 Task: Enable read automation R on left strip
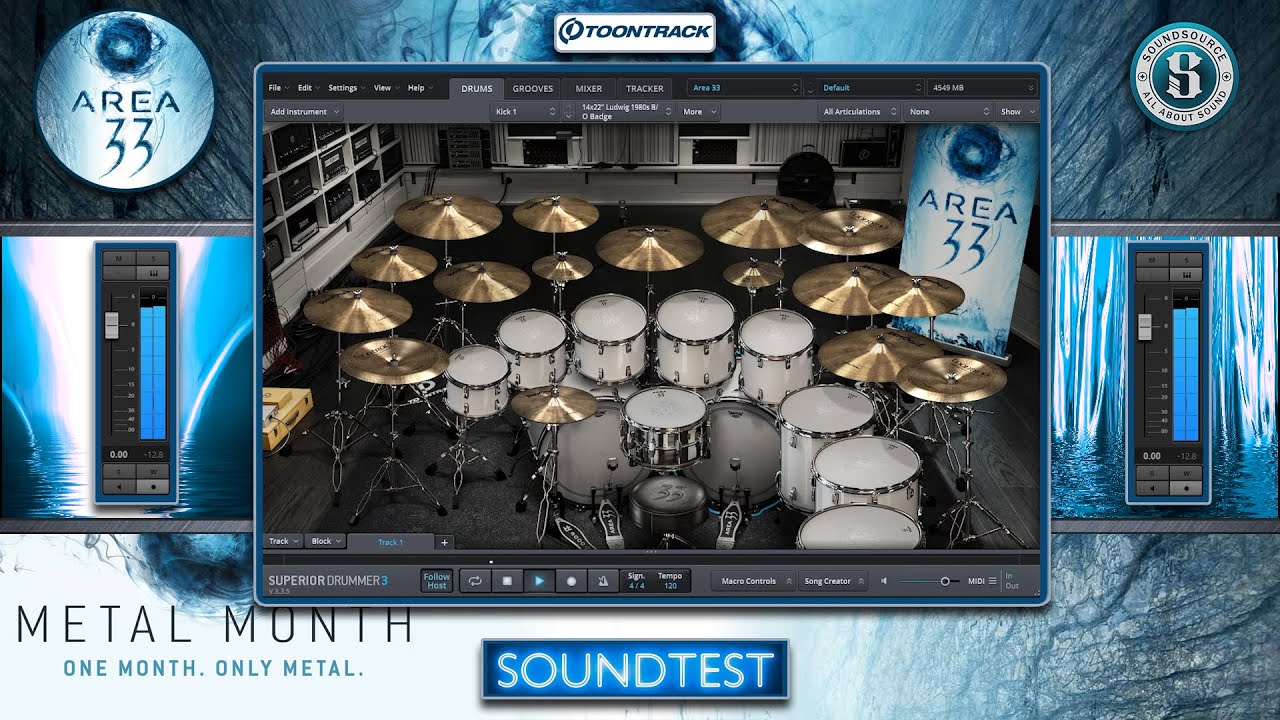[x=118, y=471]
